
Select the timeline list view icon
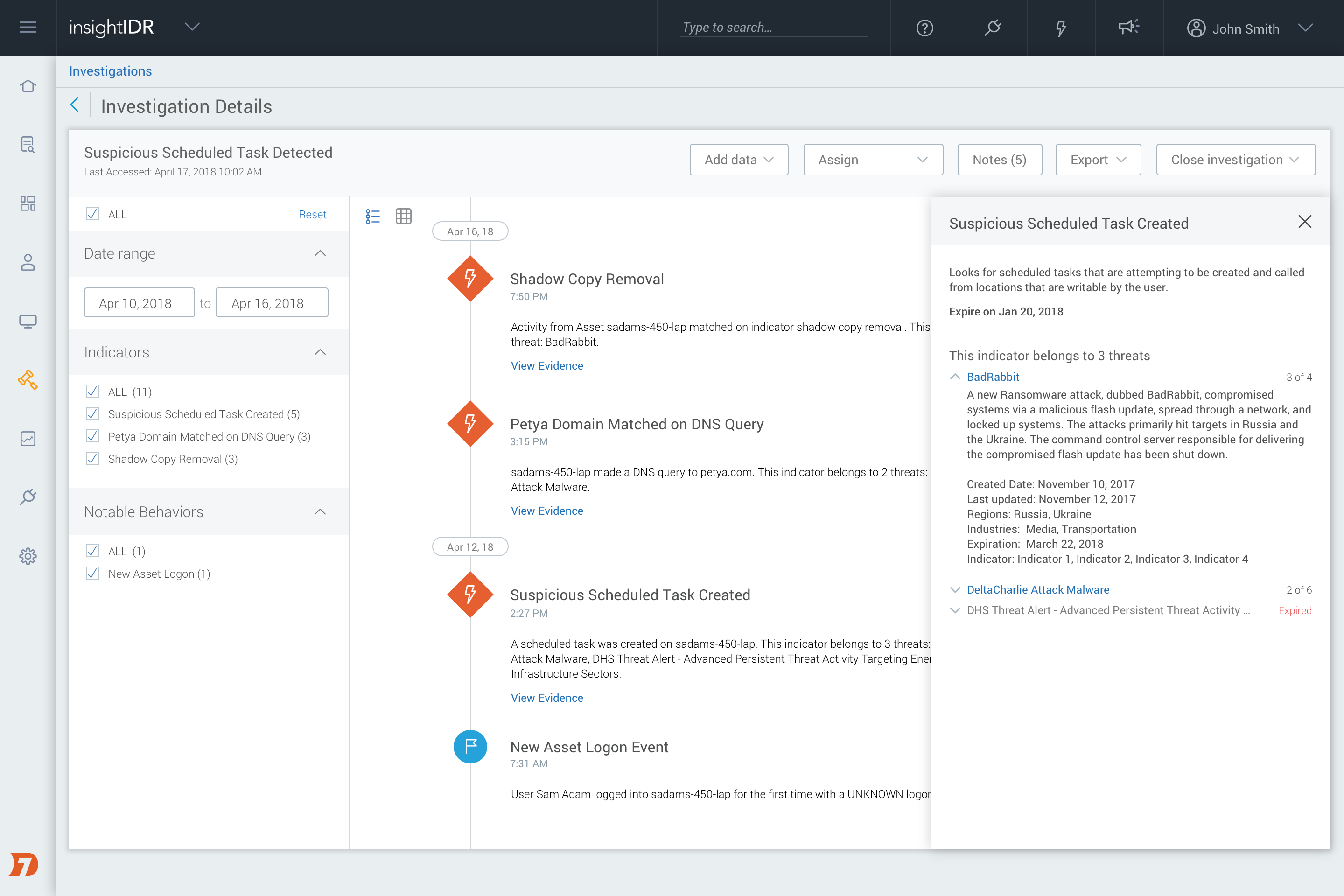[x=372, y=216]
